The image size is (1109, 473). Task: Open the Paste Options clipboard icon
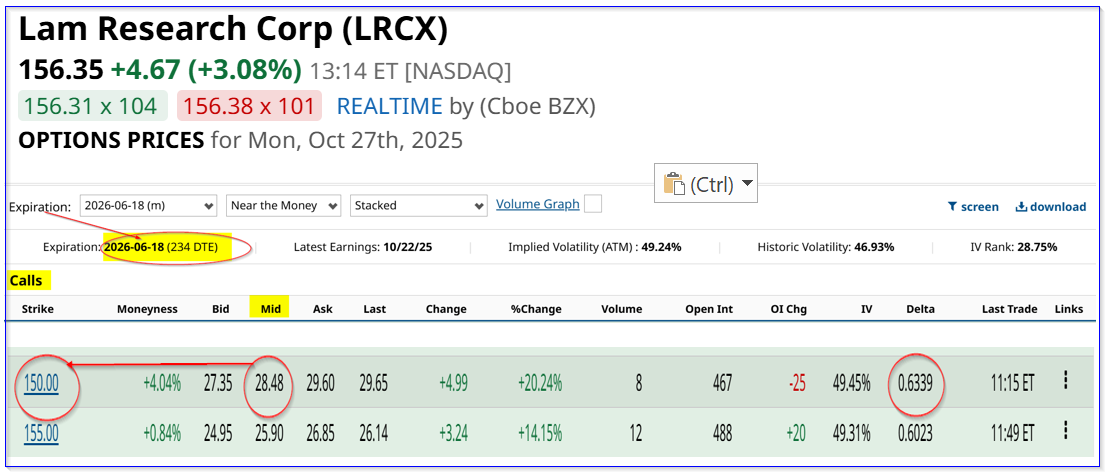tap(672, 185)
